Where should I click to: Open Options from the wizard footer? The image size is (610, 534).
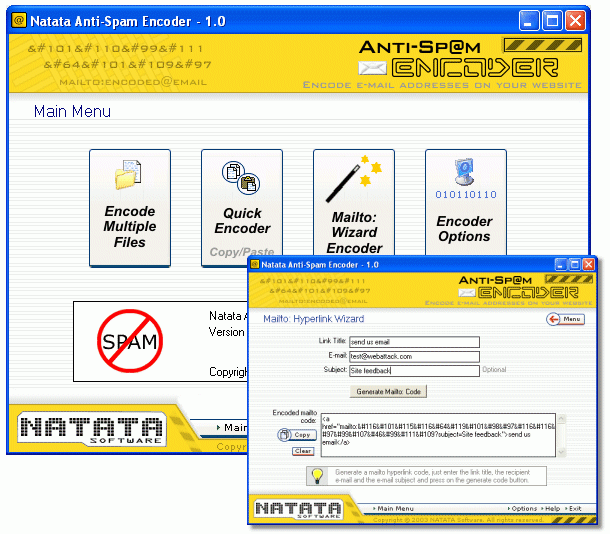pos(522,508)
